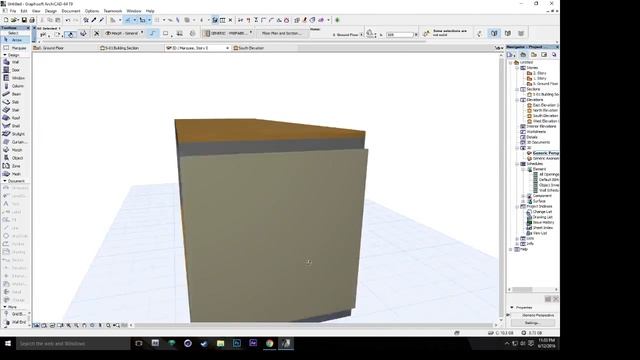Click the Undo icon in toolbar
Screen dimensions: 640x360
click(x=68, y=20)
